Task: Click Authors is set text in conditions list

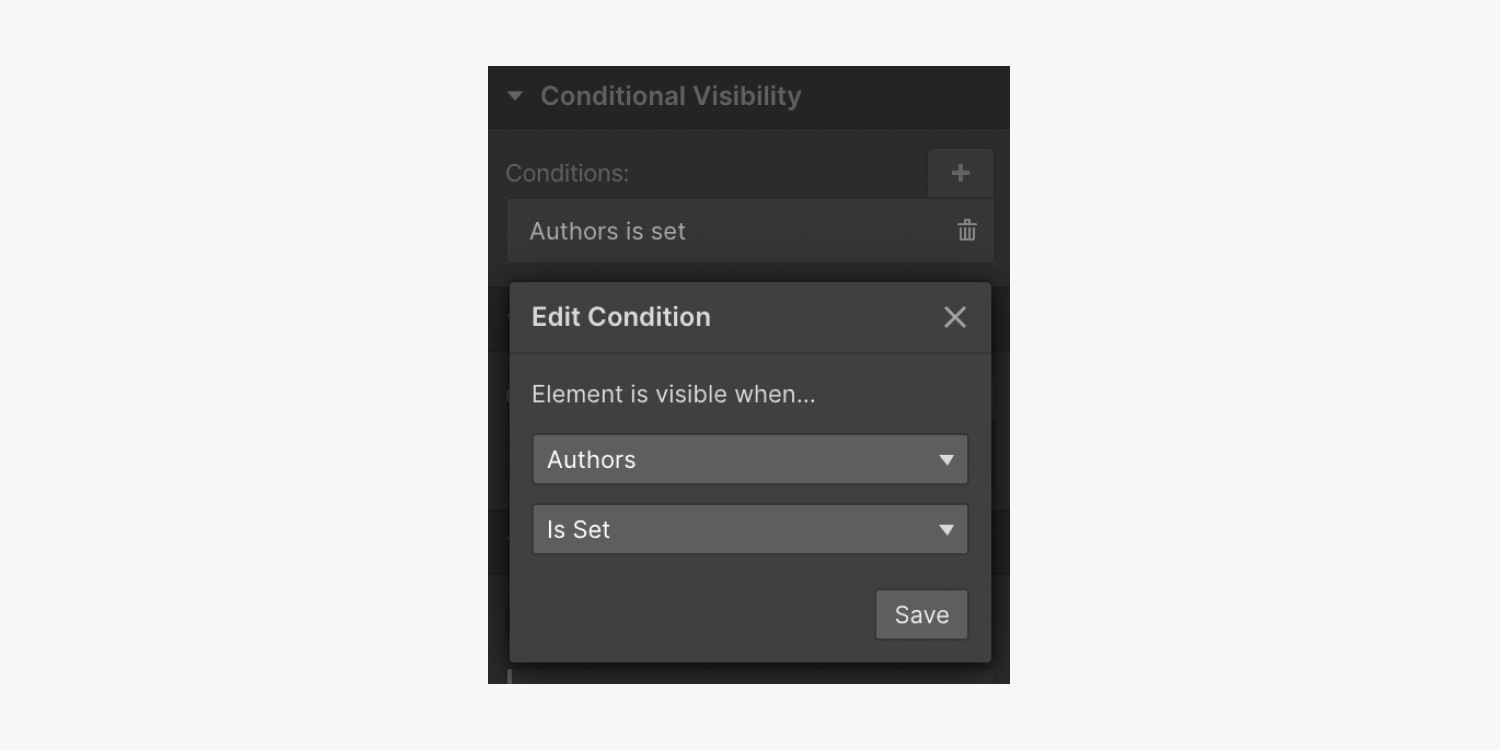Action: coord(607,231)
